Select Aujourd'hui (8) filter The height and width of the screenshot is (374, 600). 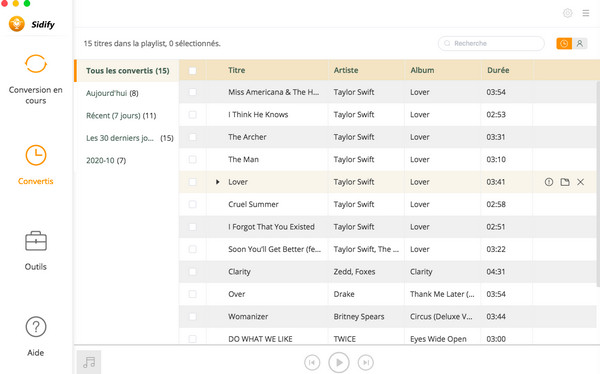tap(112, 93)
